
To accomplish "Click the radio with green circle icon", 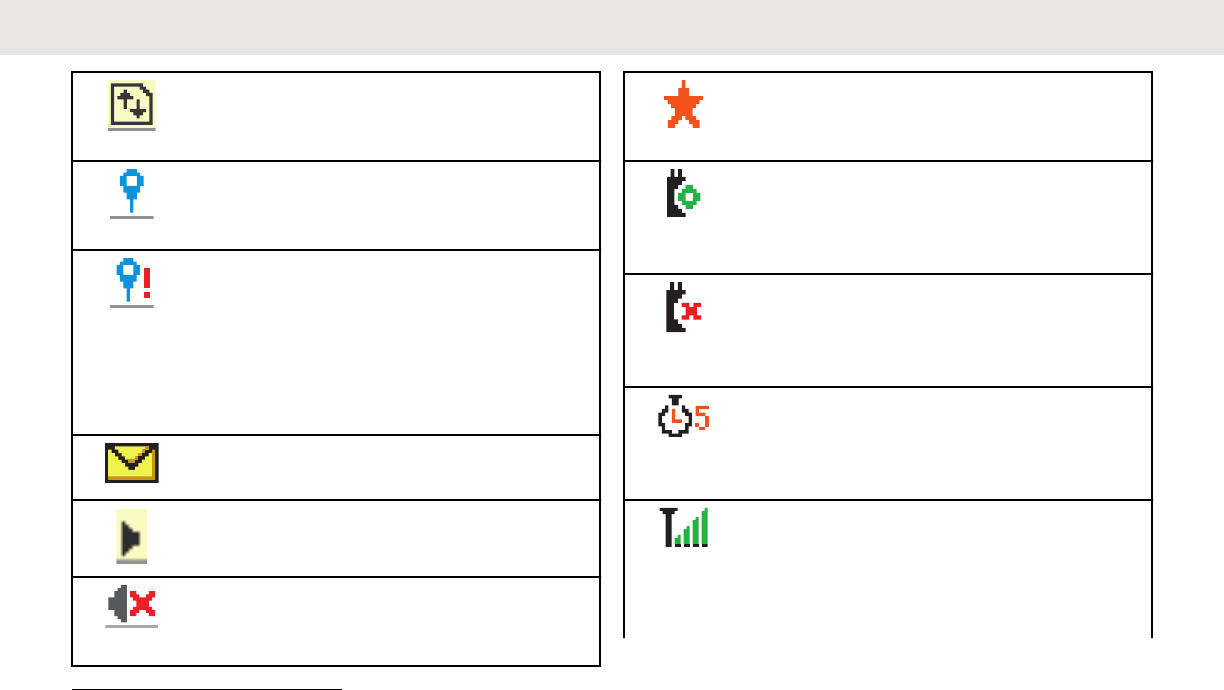I will tap(683, 197).
